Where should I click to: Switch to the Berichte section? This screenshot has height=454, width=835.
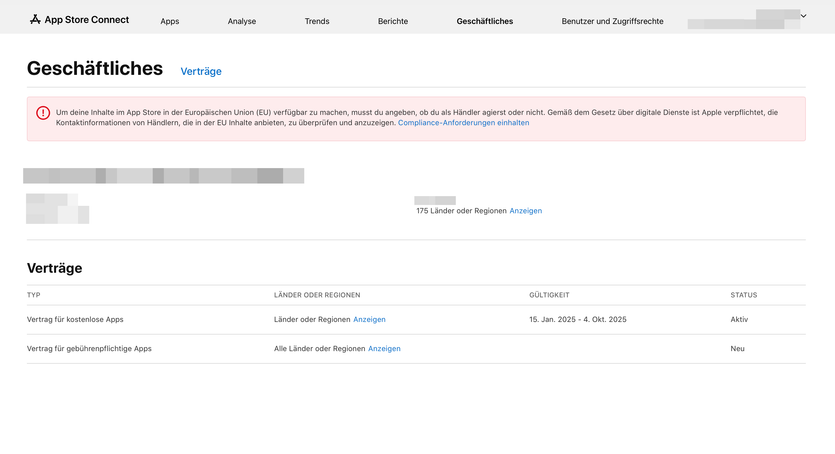click(393, 21)
